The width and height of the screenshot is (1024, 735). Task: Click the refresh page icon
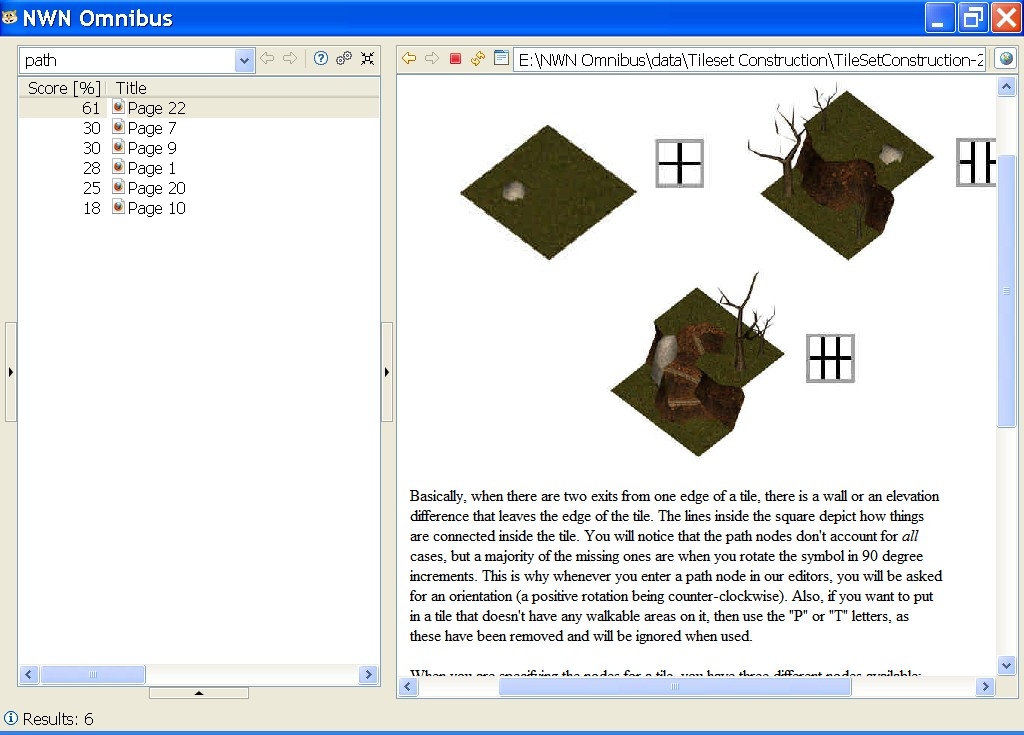coord(478,59)
